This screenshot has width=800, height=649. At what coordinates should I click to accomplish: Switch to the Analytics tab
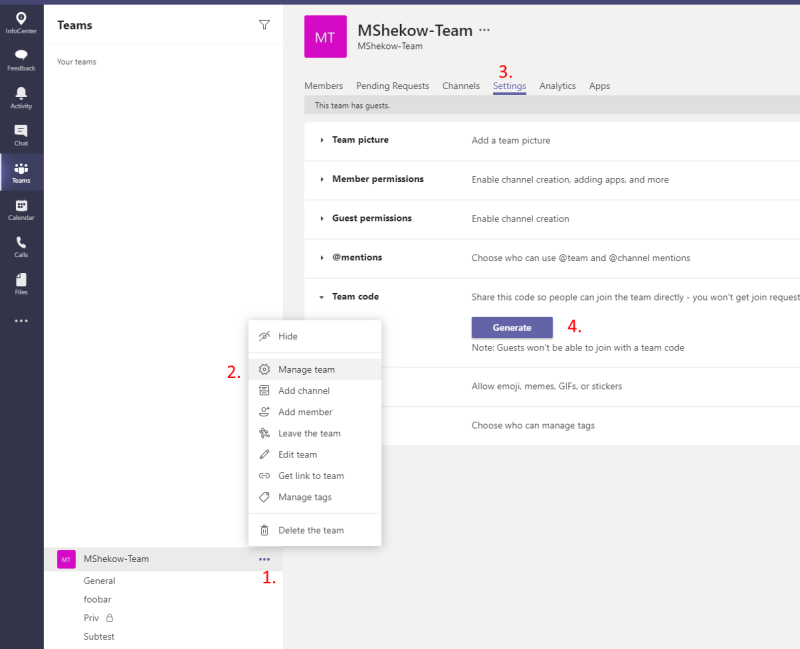click(557, 86)
